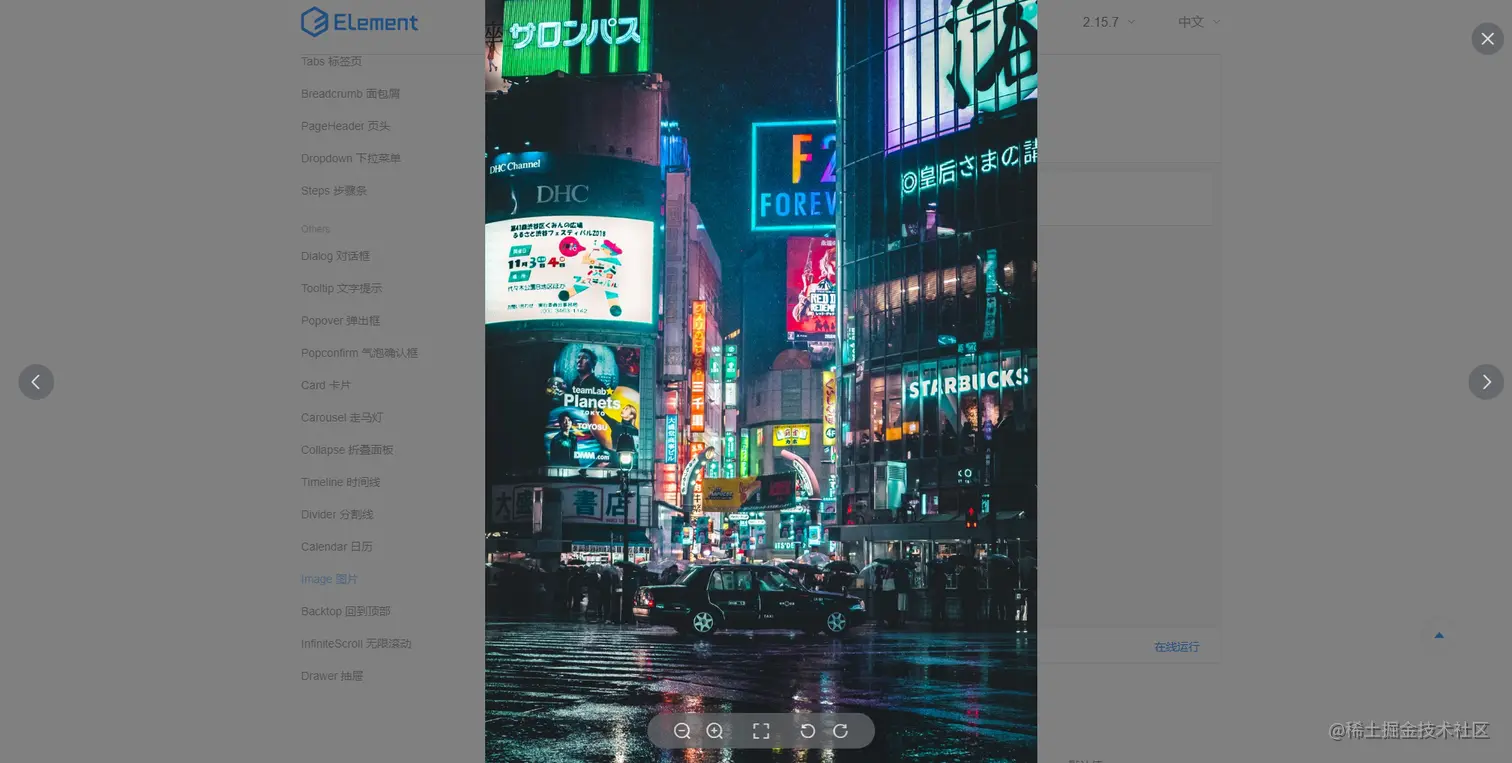Click the previewed city street image
The height and width of the screenshot is (763, 1512).
[x=761, y=381]
